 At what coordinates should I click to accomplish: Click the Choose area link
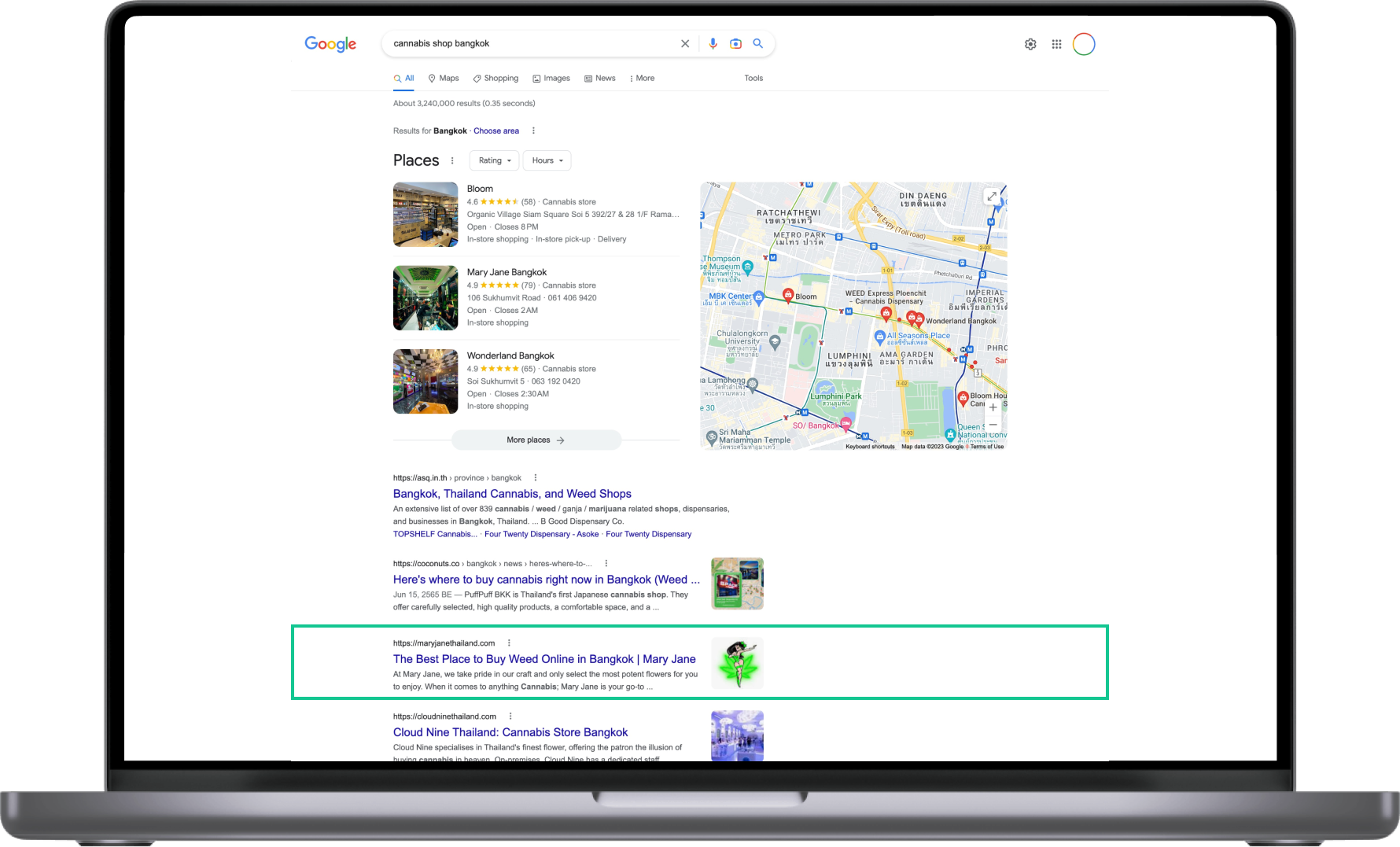[496, 131]
